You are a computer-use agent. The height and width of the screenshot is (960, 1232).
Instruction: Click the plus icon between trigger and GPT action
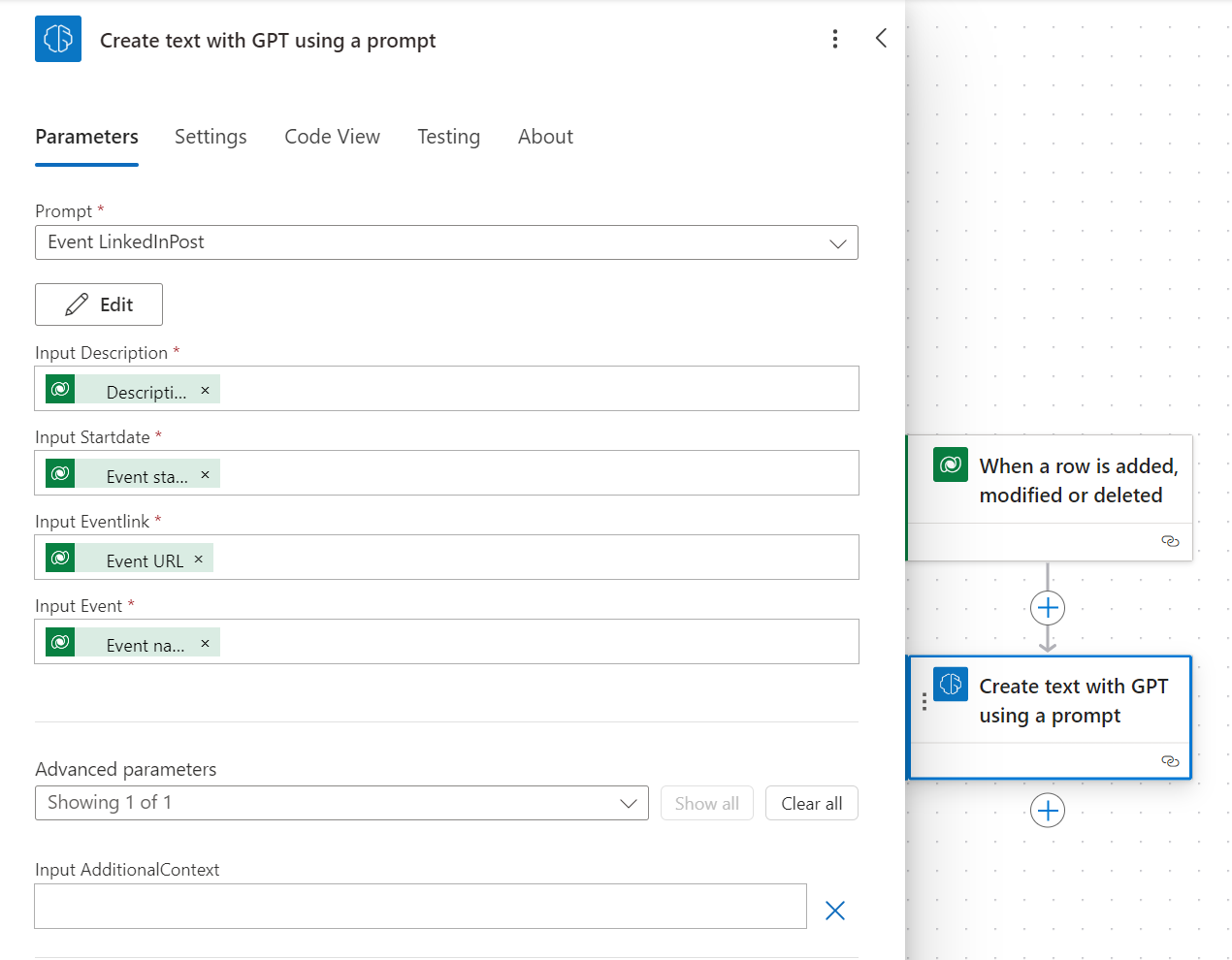pyautogui.click(x=1048, y=608)
